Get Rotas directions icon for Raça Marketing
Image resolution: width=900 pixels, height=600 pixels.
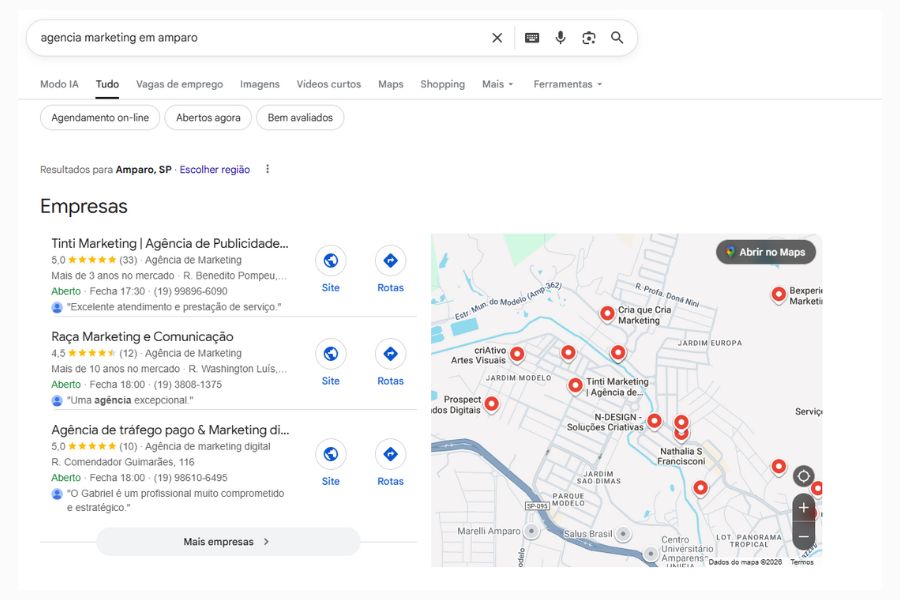click(390, 354)
